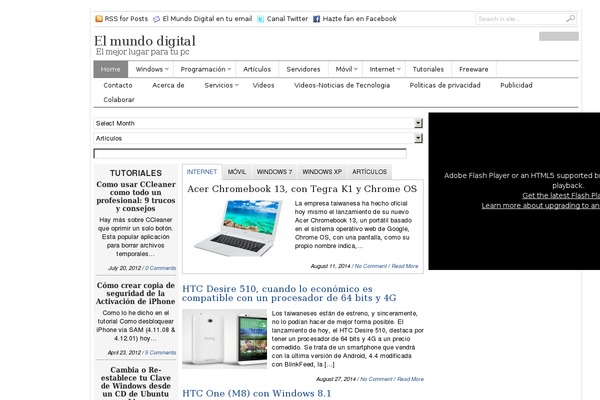This screenshot has width=600, height=400.
Task: Click the HTC Desire 510 phone thumbnail
Action: pyautogui.click(x=225, y=339)
